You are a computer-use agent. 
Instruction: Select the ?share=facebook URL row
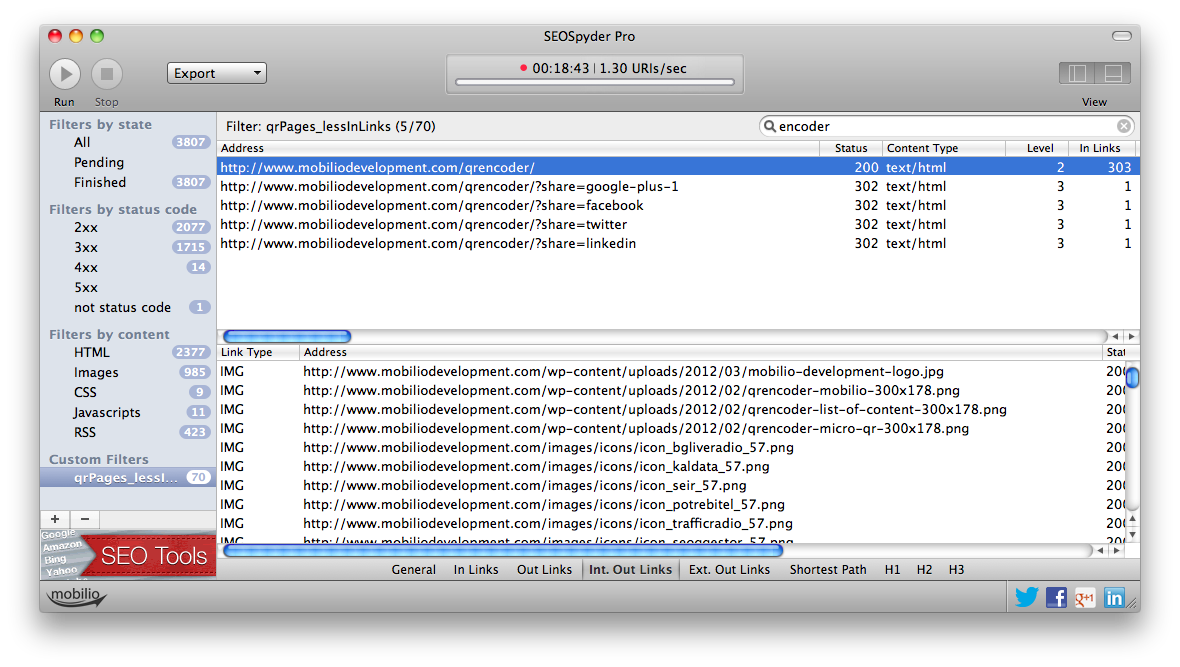click(678, 206)
